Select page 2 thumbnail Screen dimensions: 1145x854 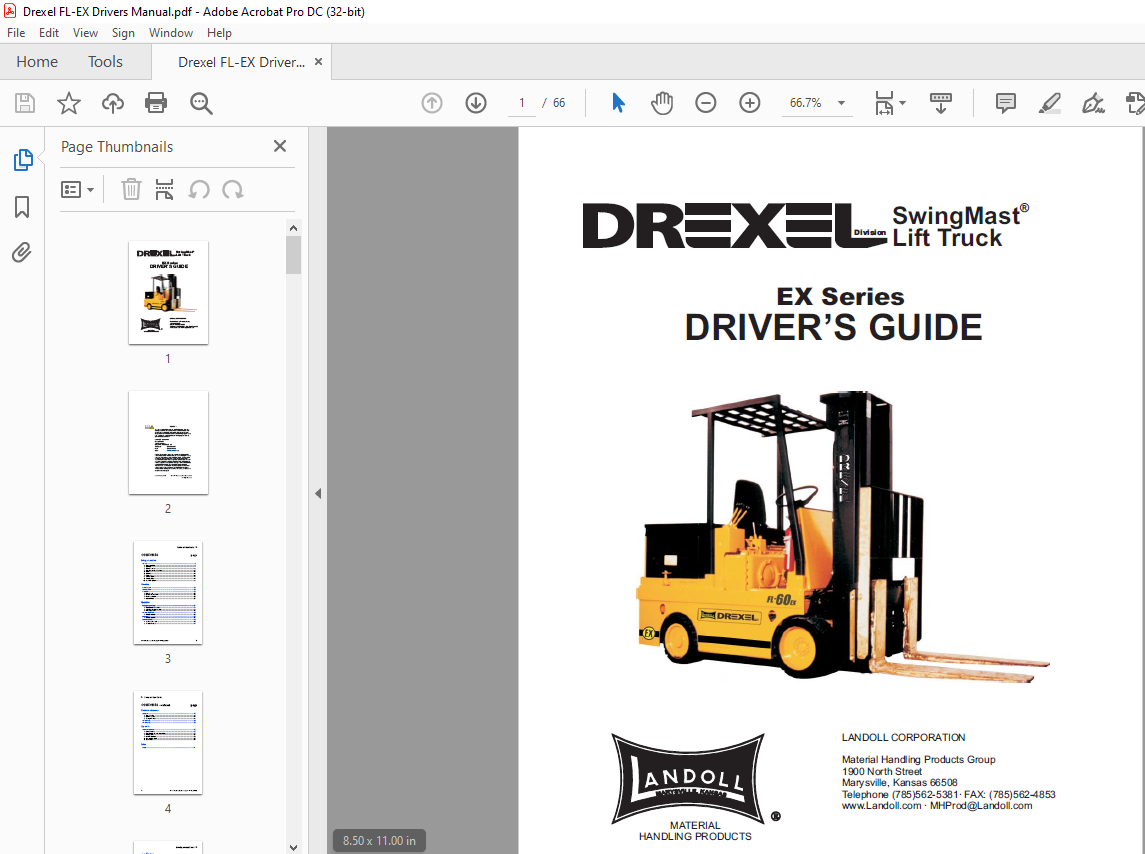tap(168, 443)
